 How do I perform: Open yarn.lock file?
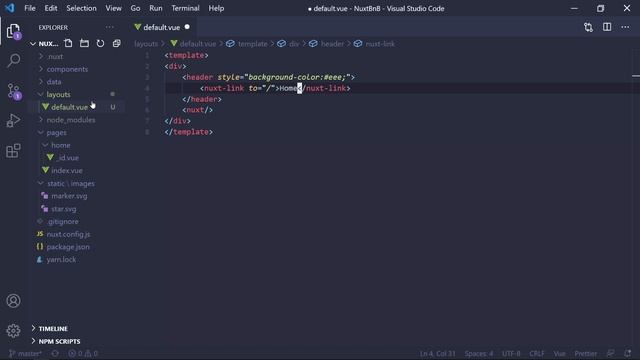tap(61, 260)
